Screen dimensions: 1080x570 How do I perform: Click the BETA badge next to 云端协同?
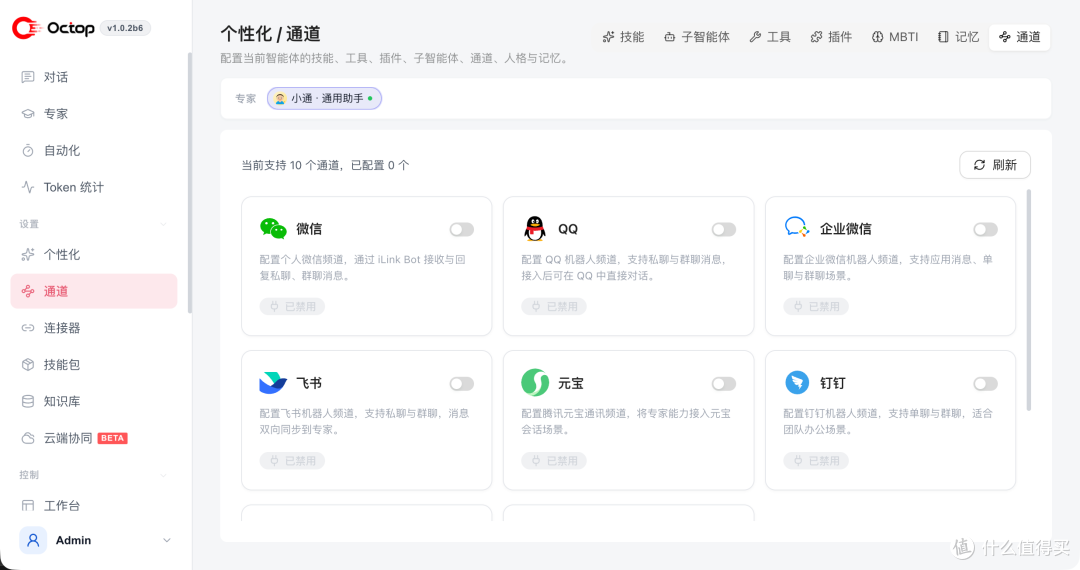click(x=112, y=438)
